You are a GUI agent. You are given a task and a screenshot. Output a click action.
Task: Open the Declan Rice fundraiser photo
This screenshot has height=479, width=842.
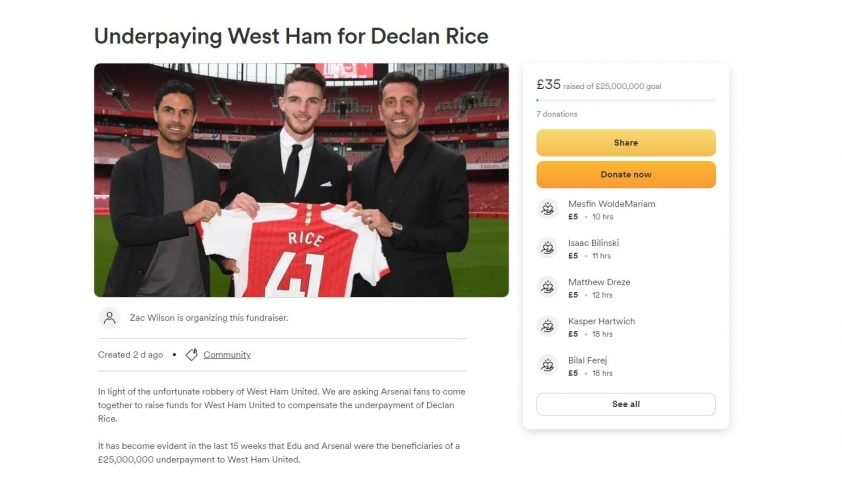(301, 180)
